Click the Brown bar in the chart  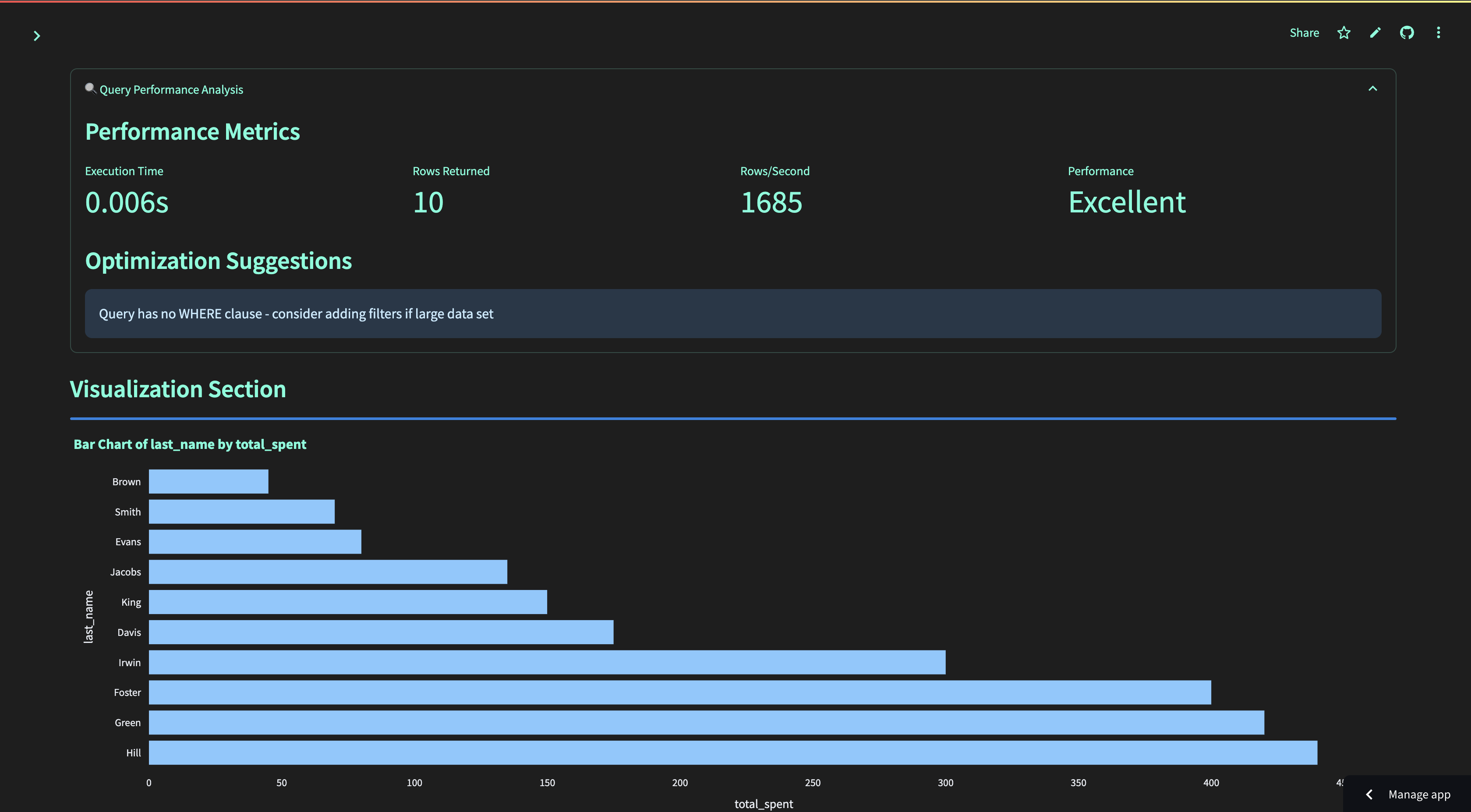(x=209, y=481)
